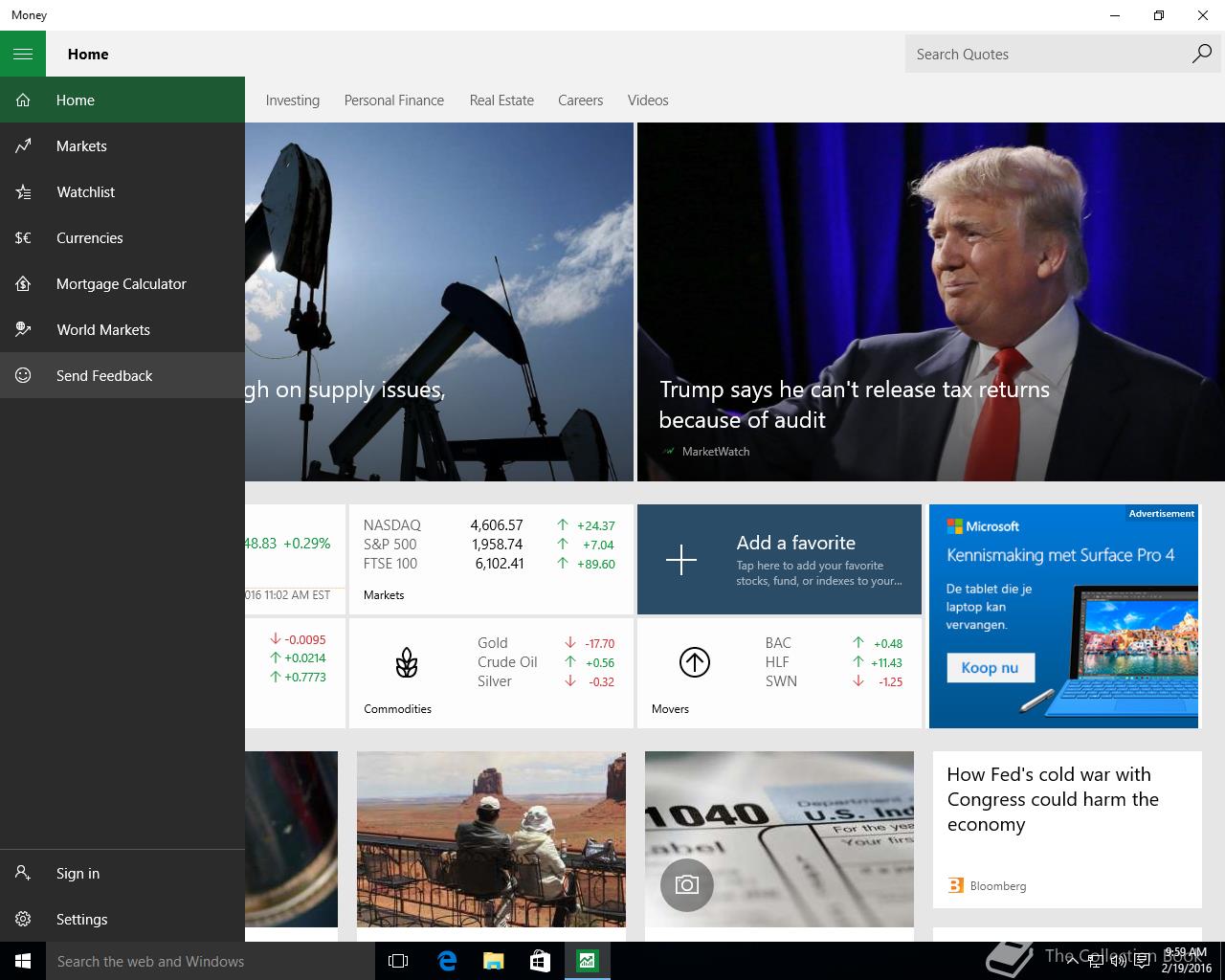Click the camera slideshow icon on 1040 article
Viewport: 1225px width, 980px height.
pos(687,884)
